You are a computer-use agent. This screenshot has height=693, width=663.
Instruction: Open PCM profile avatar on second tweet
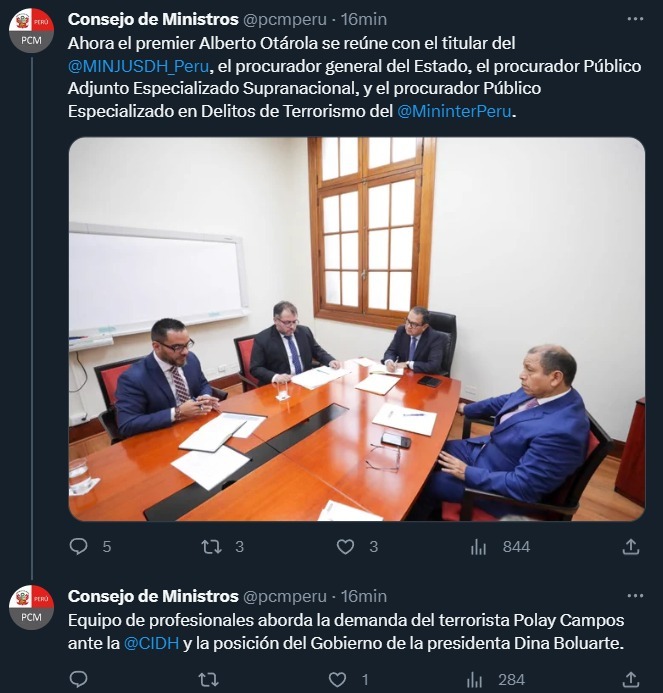coord(31,607)
